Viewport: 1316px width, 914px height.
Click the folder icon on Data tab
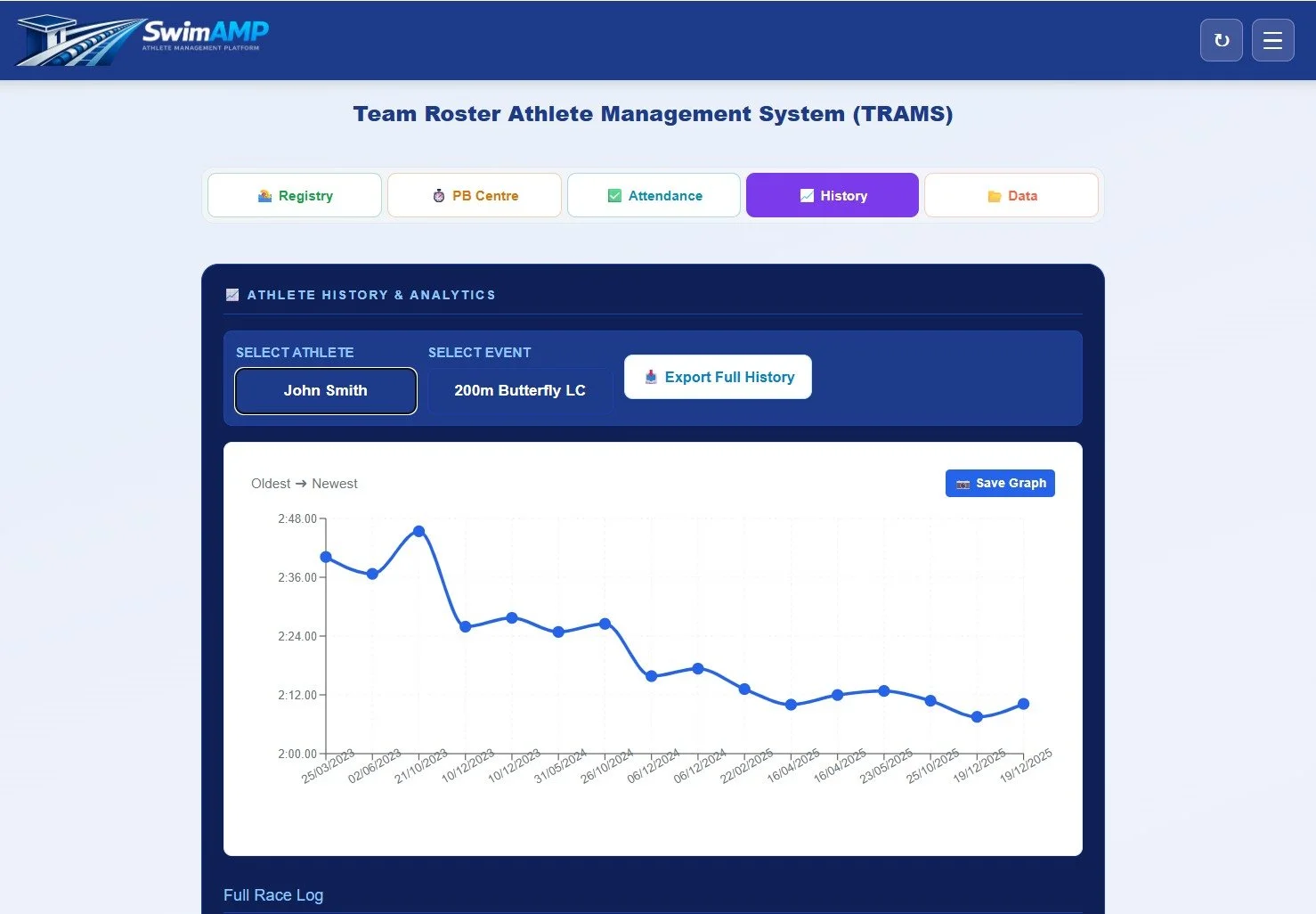point(995,196)
